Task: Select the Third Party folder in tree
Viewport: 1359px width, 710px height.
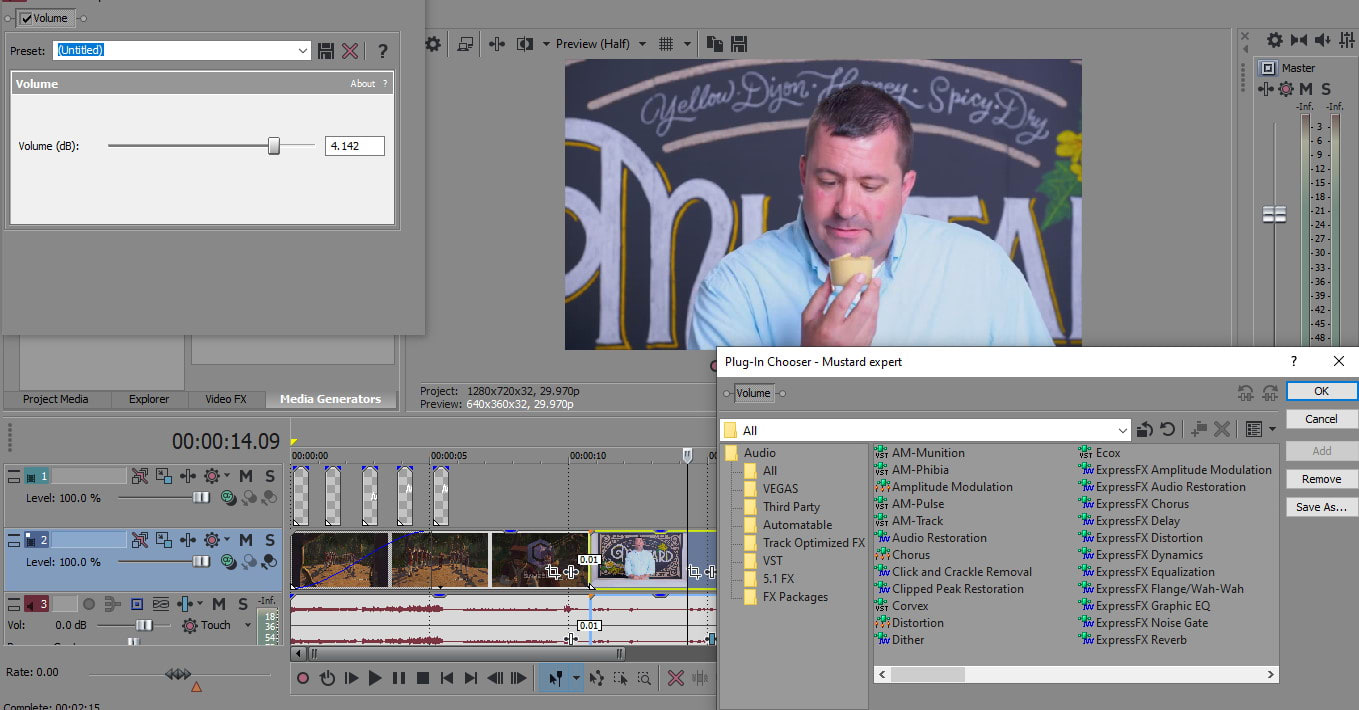Action: (x=791, y=507)
